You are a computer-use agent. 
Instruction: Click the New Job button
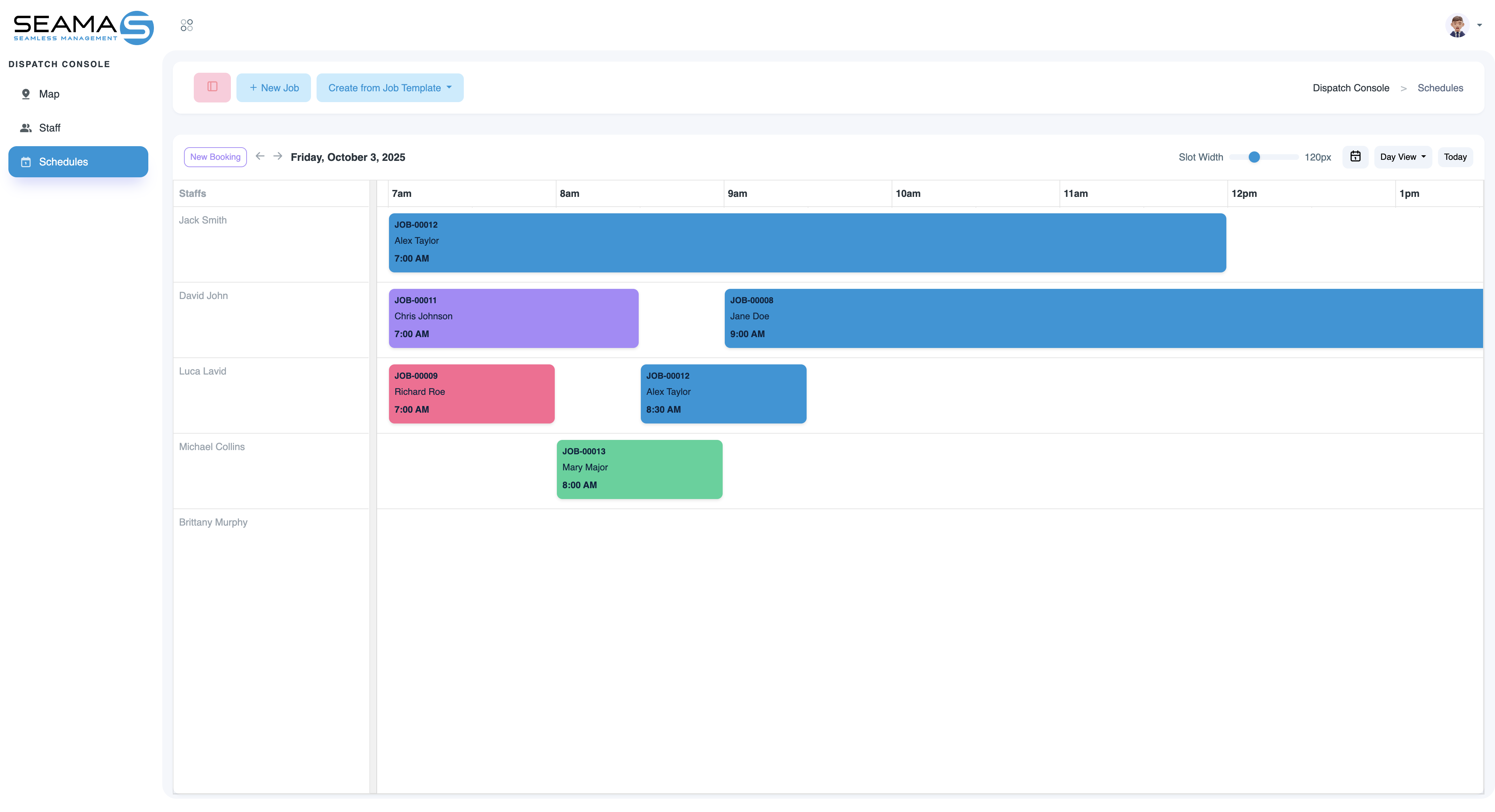[273, 87]
